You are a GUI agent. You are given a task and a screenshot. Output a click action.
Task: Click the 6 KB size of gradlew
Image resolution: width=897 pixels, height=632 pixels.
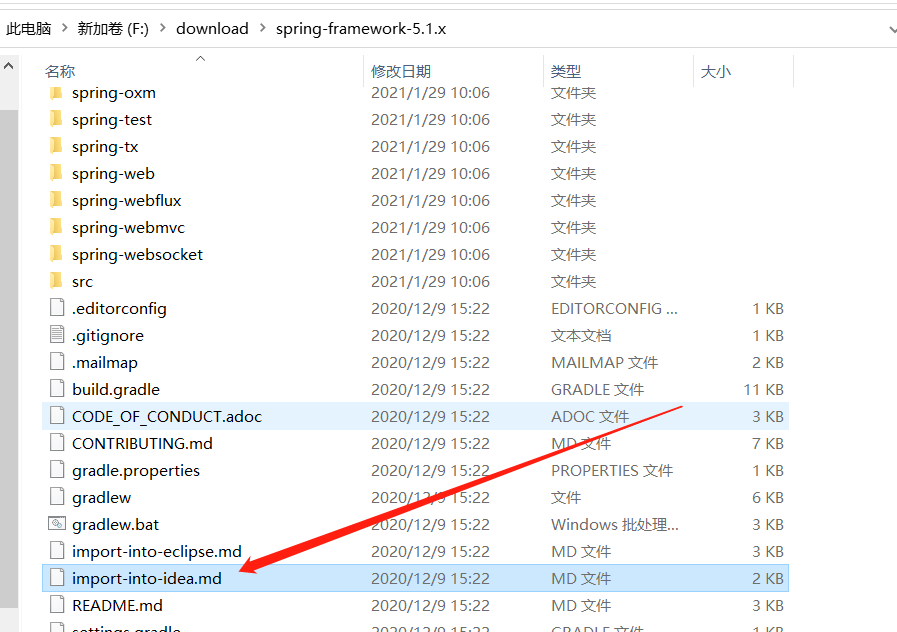768,498
